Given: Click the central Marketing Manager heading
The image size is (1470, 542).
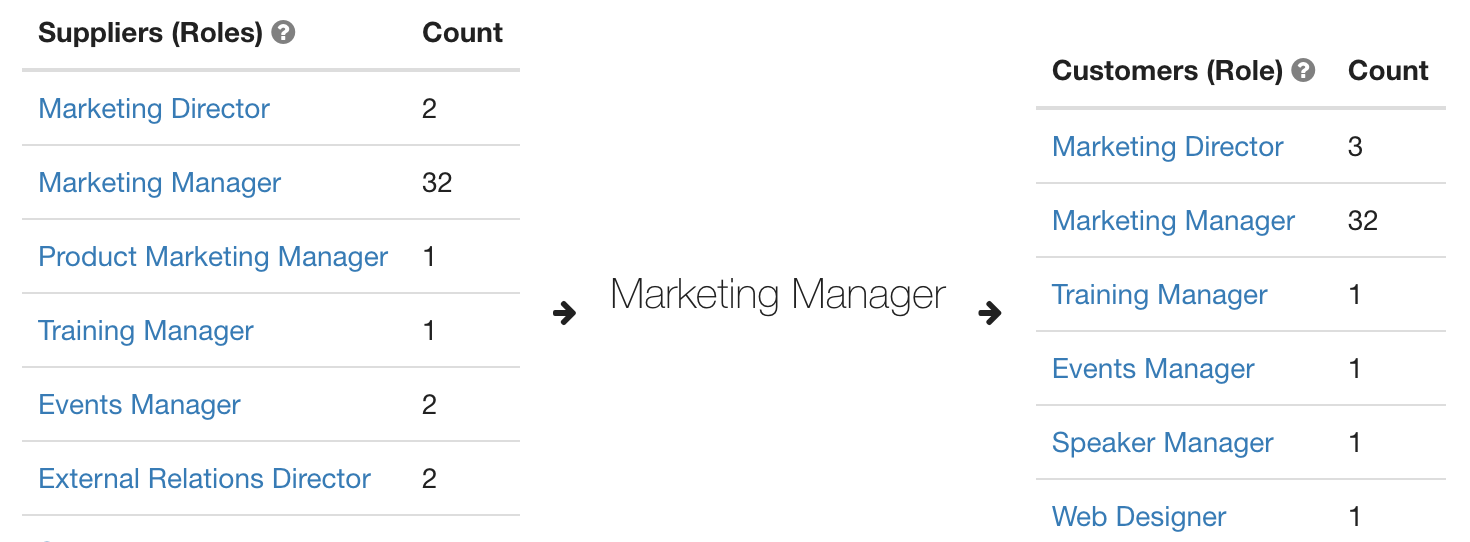Looking at the screenshot, I should tap(778, 295).
